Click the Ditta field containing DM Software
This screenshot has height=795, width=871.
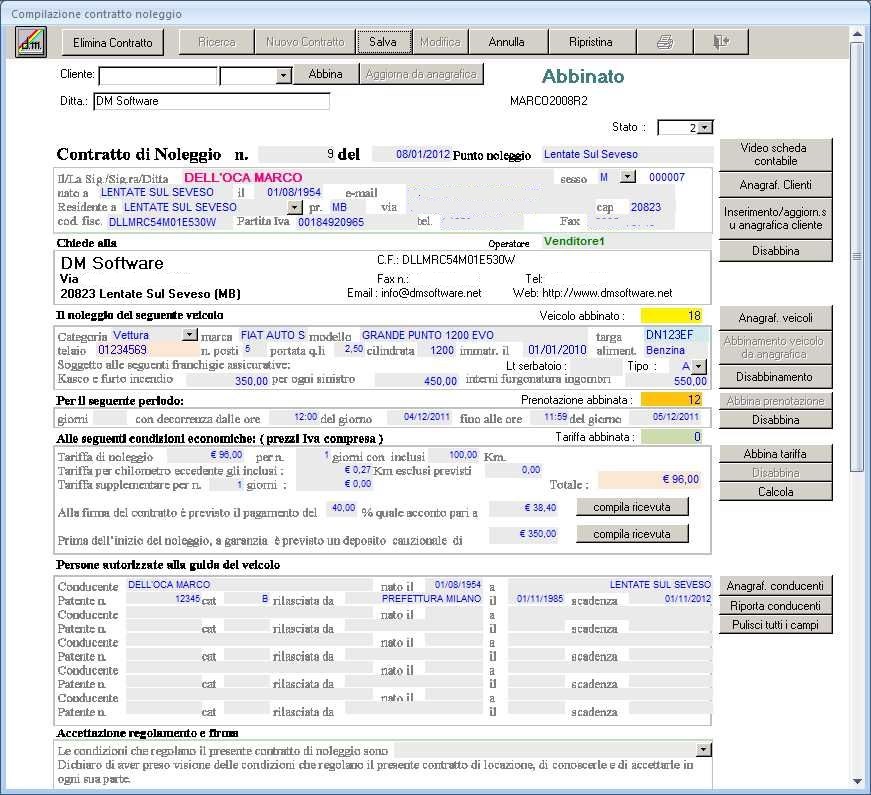pos(212,101)
